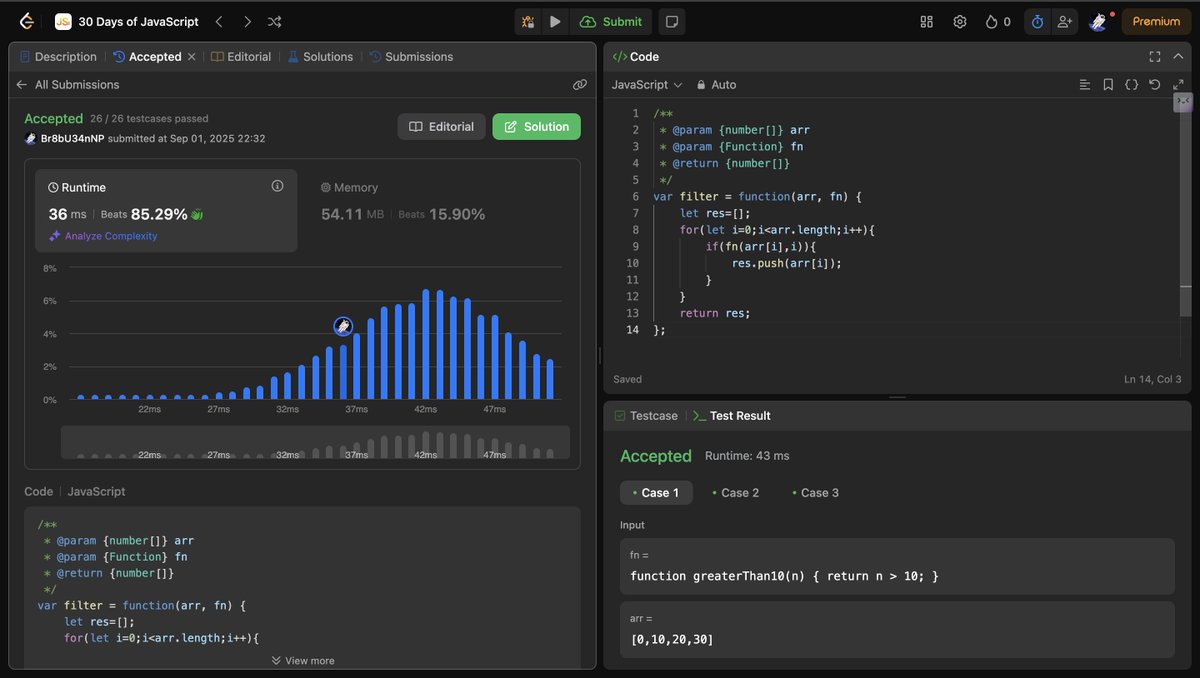Click the avatar marker on the chart
Screen dimensions: 1200x678
tap(343, 326)
